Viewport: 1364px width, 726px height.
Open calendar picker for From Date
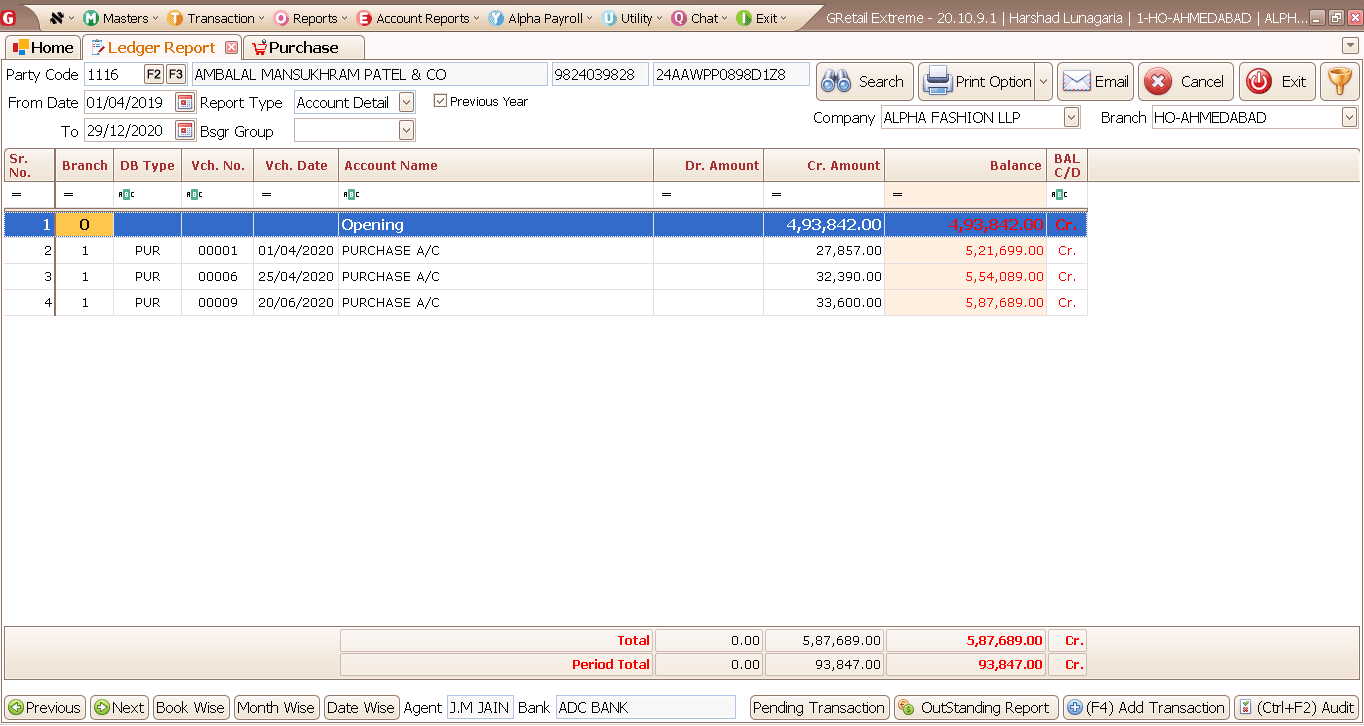point(185,102)
